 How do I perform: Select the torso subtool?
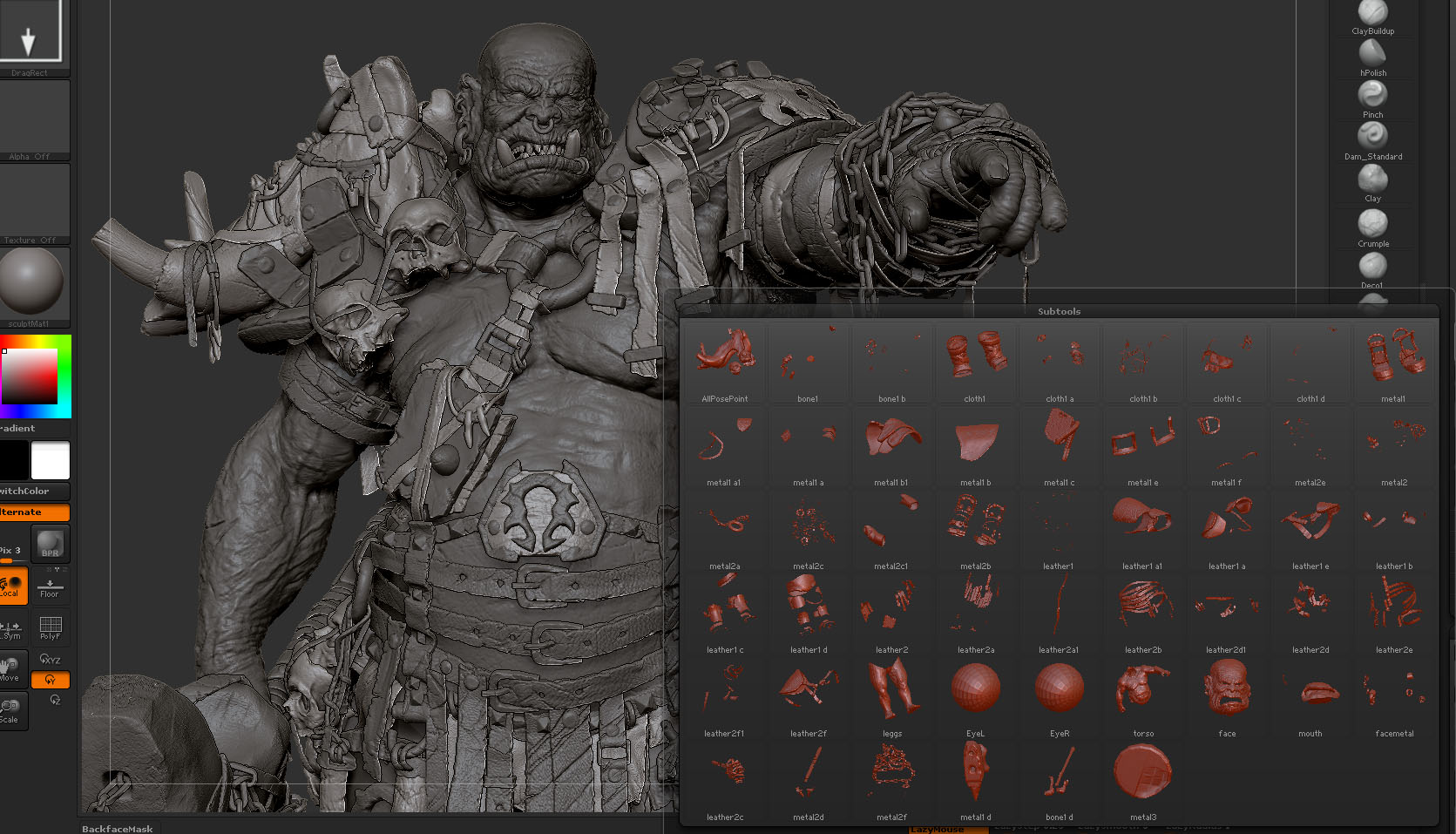(x=1143, y=698)
